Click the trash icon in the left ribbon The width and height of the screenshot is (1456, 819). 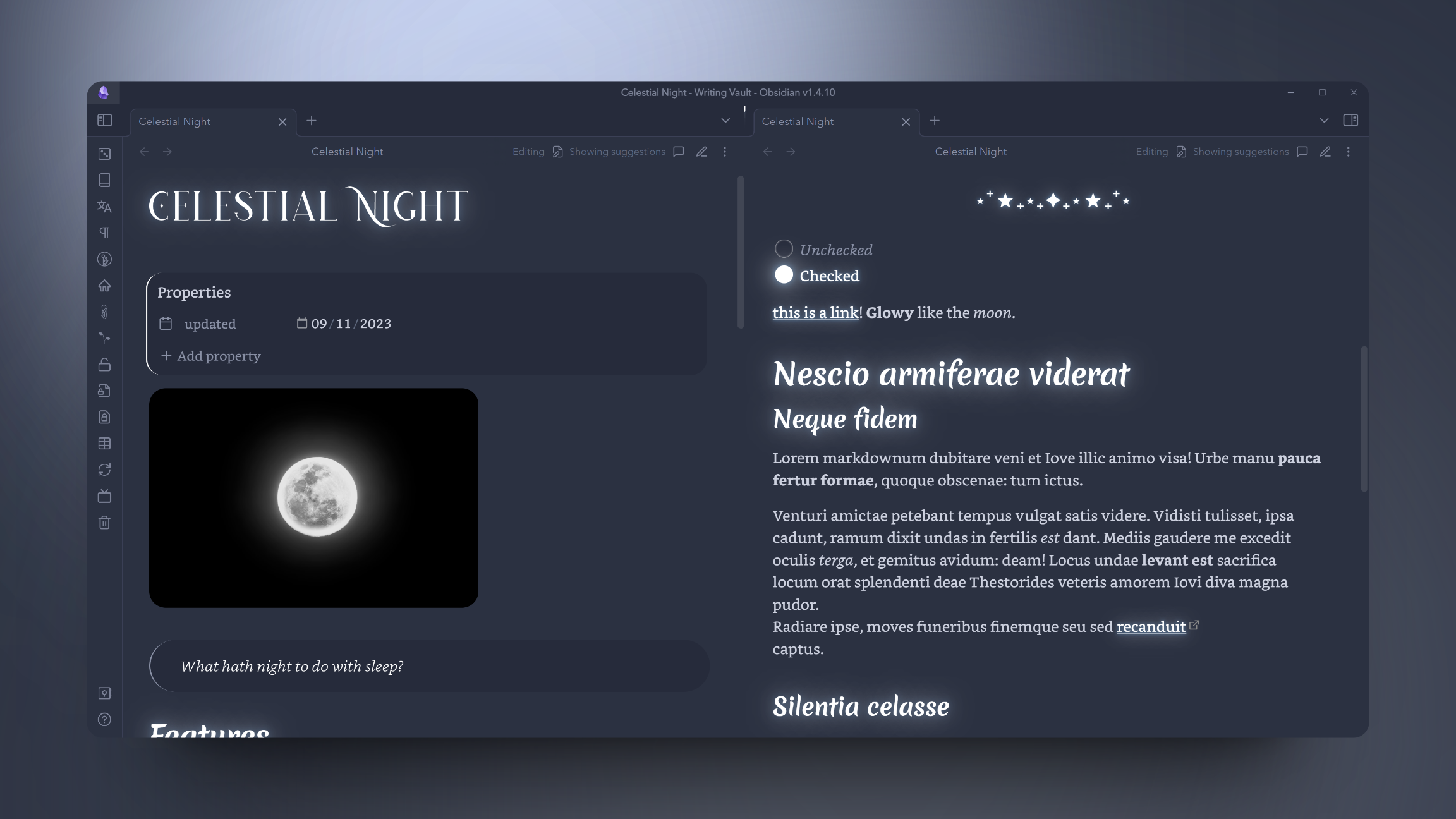click(x=105, y=523)
